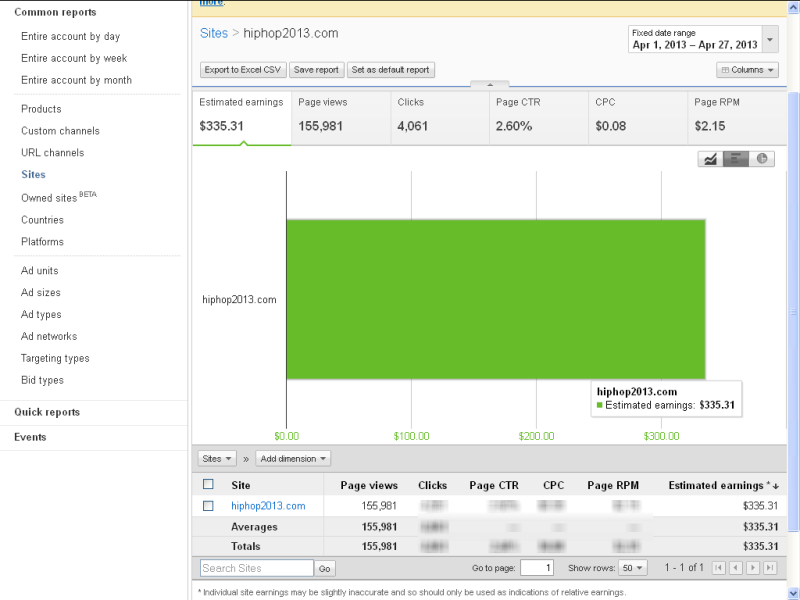Viewport: 800px width, 600px height.
Task: Open the Columns dropdown
Action: coord(747,70)
